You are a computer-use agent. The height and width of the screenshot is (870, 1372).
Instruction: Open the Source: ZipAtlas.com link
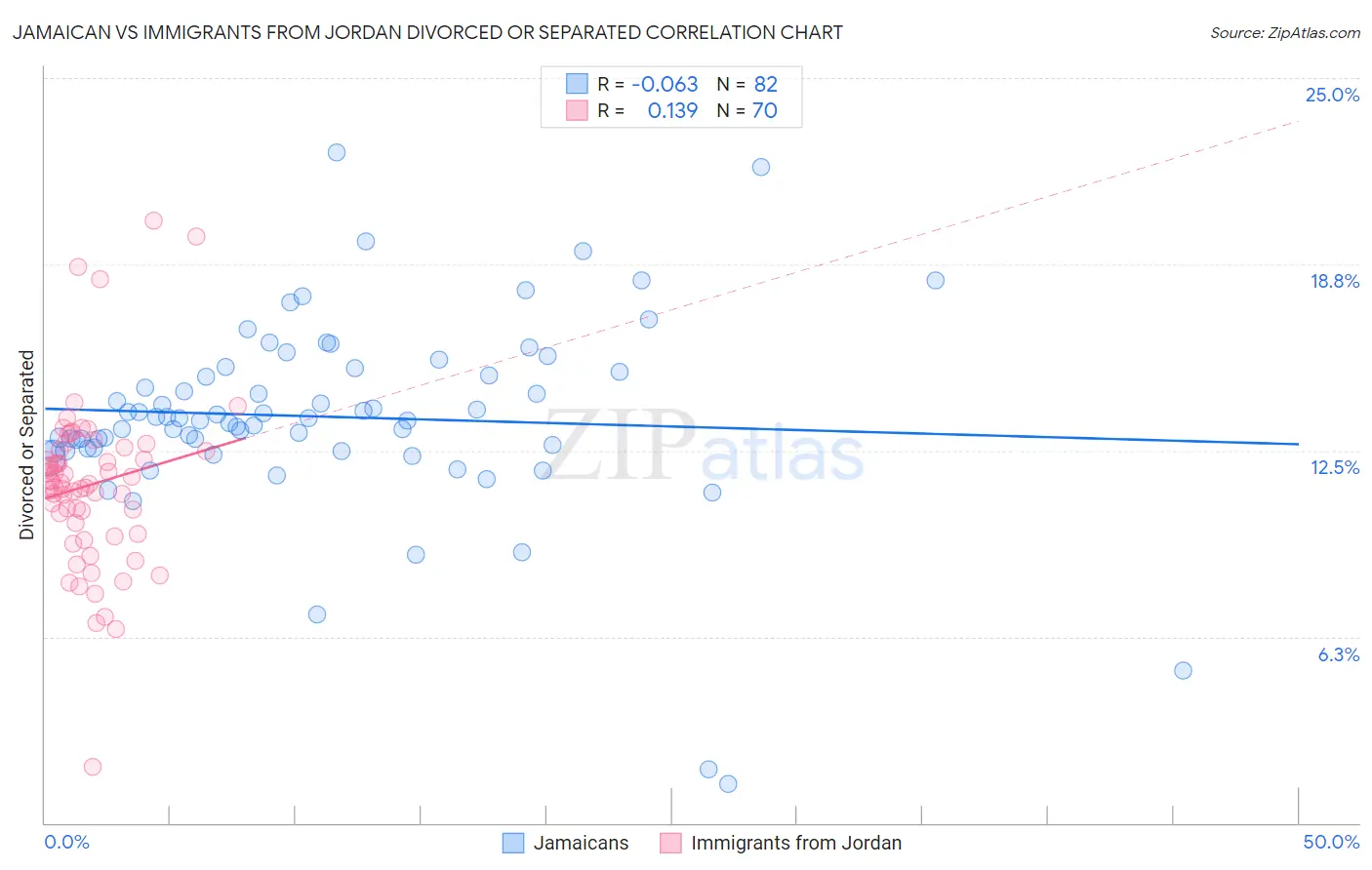tap(1285, 32)
